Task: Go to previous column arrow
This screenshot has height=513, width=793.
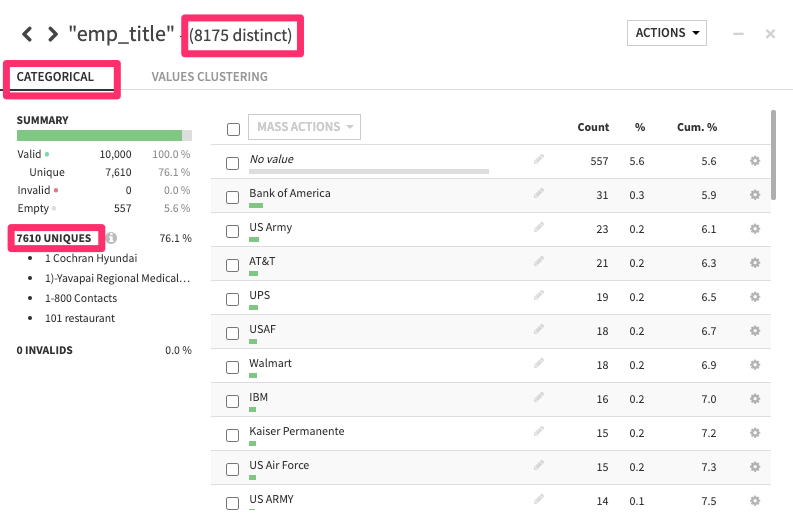Action: [27, 34]
